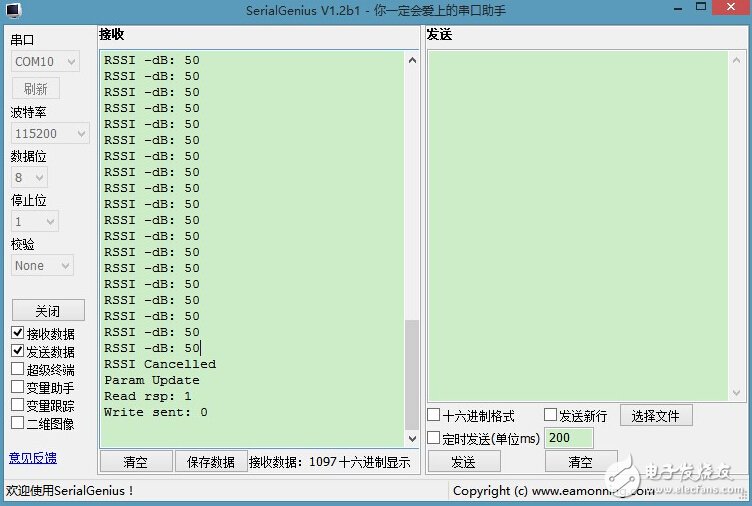Click the 'Write sent: 0' log line
752x506 pixels.
[x=156, y=412]
